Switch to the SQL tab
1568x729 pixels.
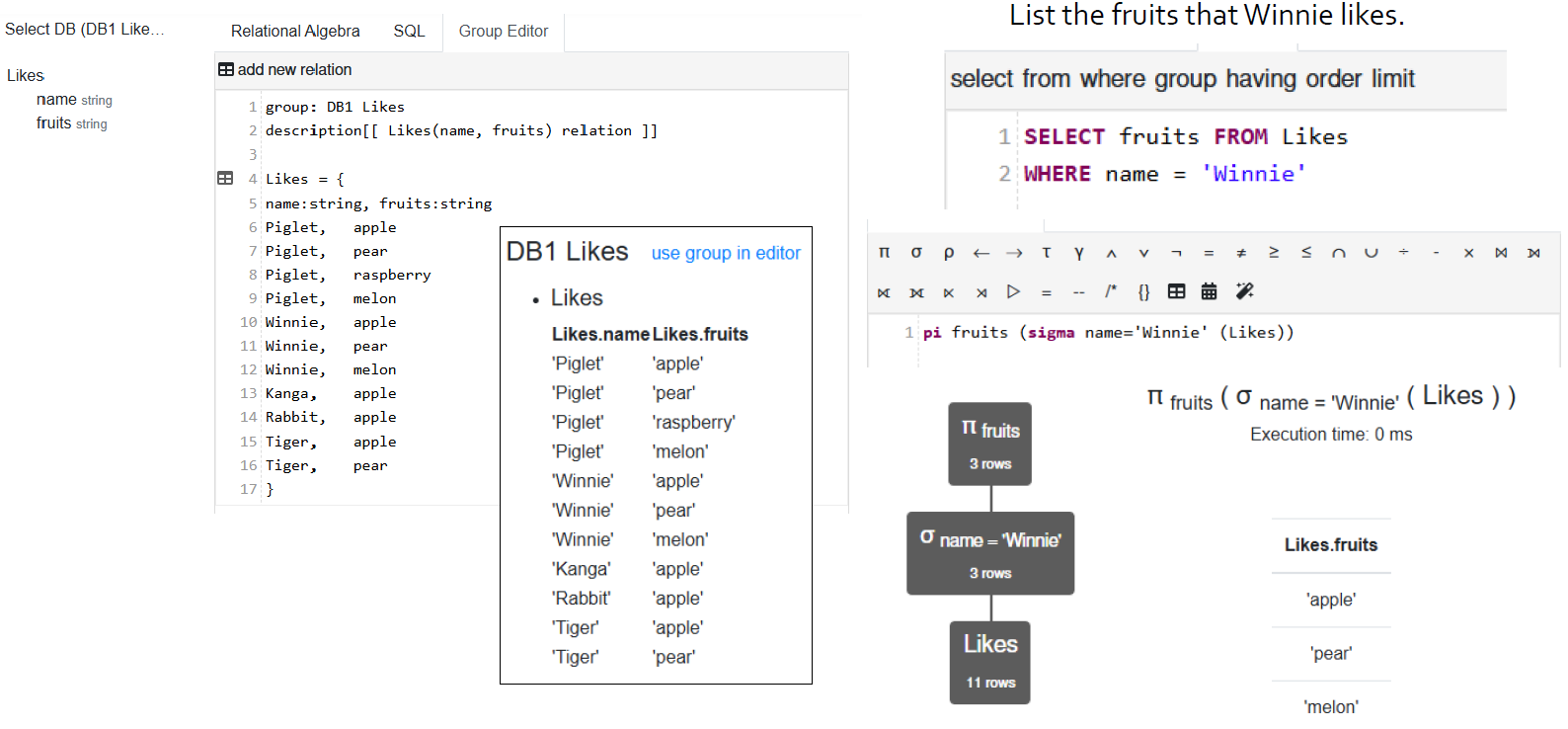point(409,32)
